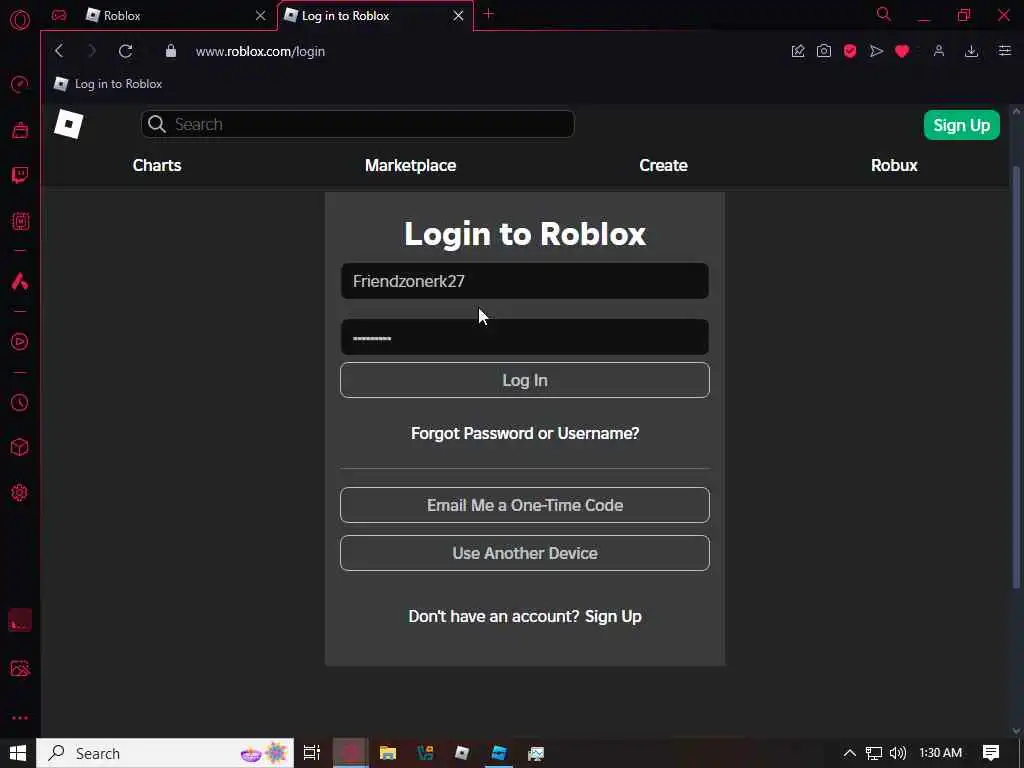Click the Roblox logo home icon

point(69,124)
